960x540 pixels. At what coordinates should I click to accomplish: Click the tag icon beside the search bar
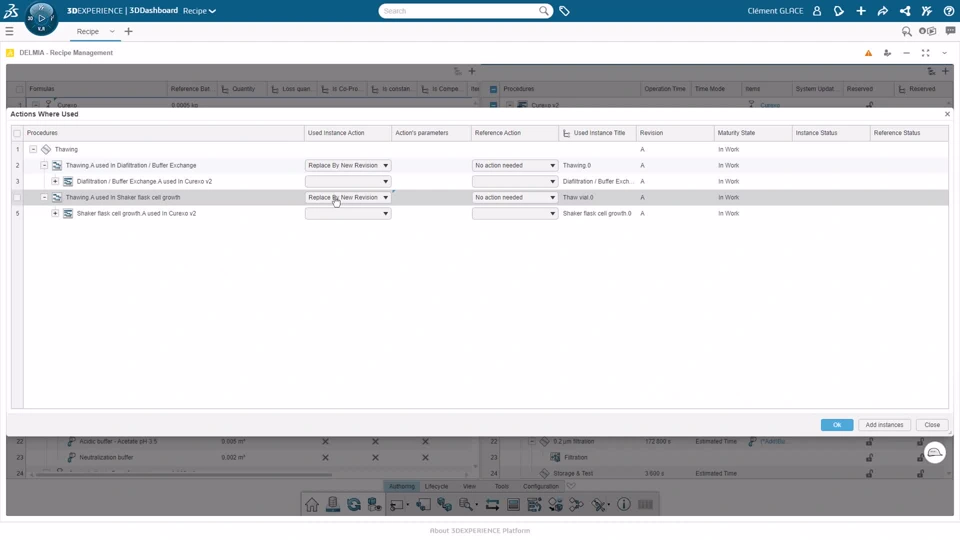(x=564, y=11)
